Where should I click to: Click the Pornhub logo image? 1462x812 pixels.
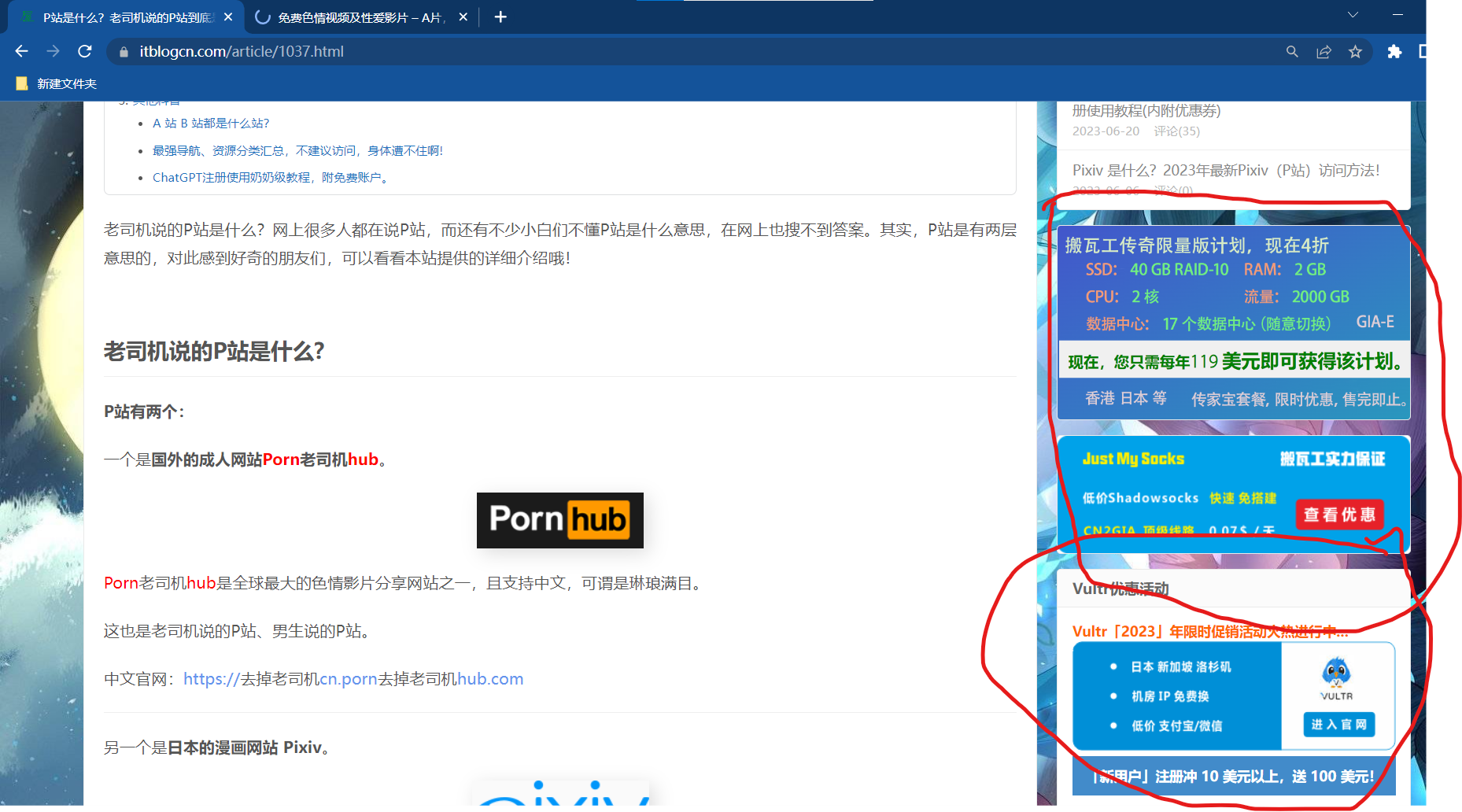[x=559, y=520]
